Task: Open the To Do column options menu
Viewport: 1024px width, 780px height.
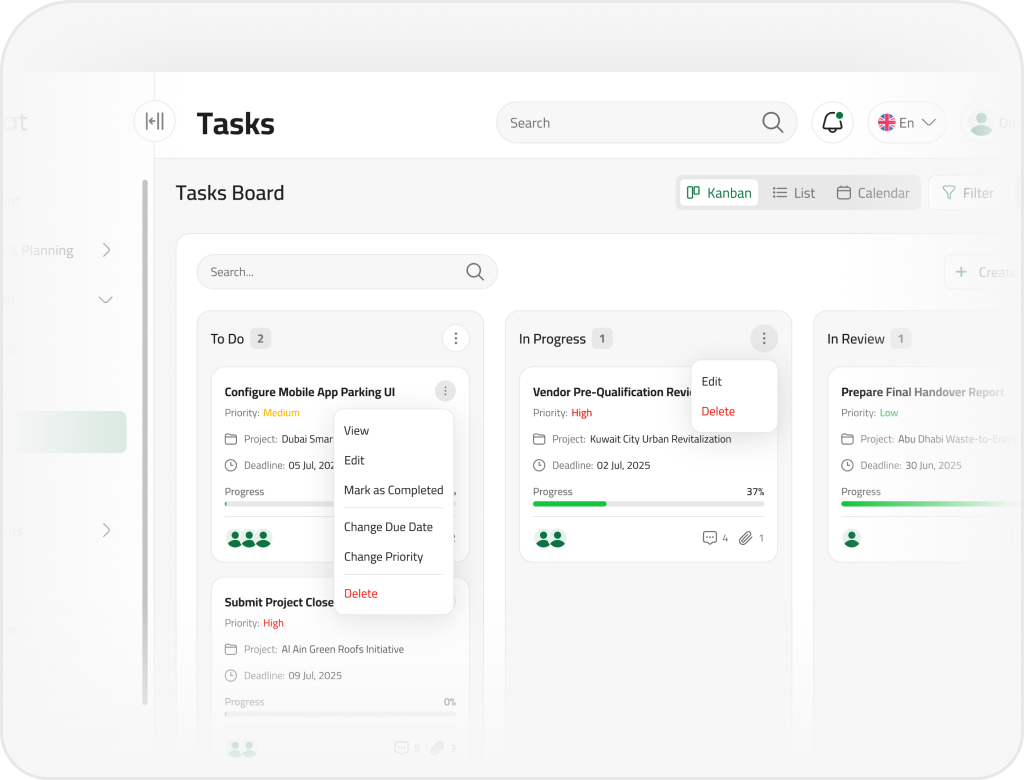Action: [456, 338]
